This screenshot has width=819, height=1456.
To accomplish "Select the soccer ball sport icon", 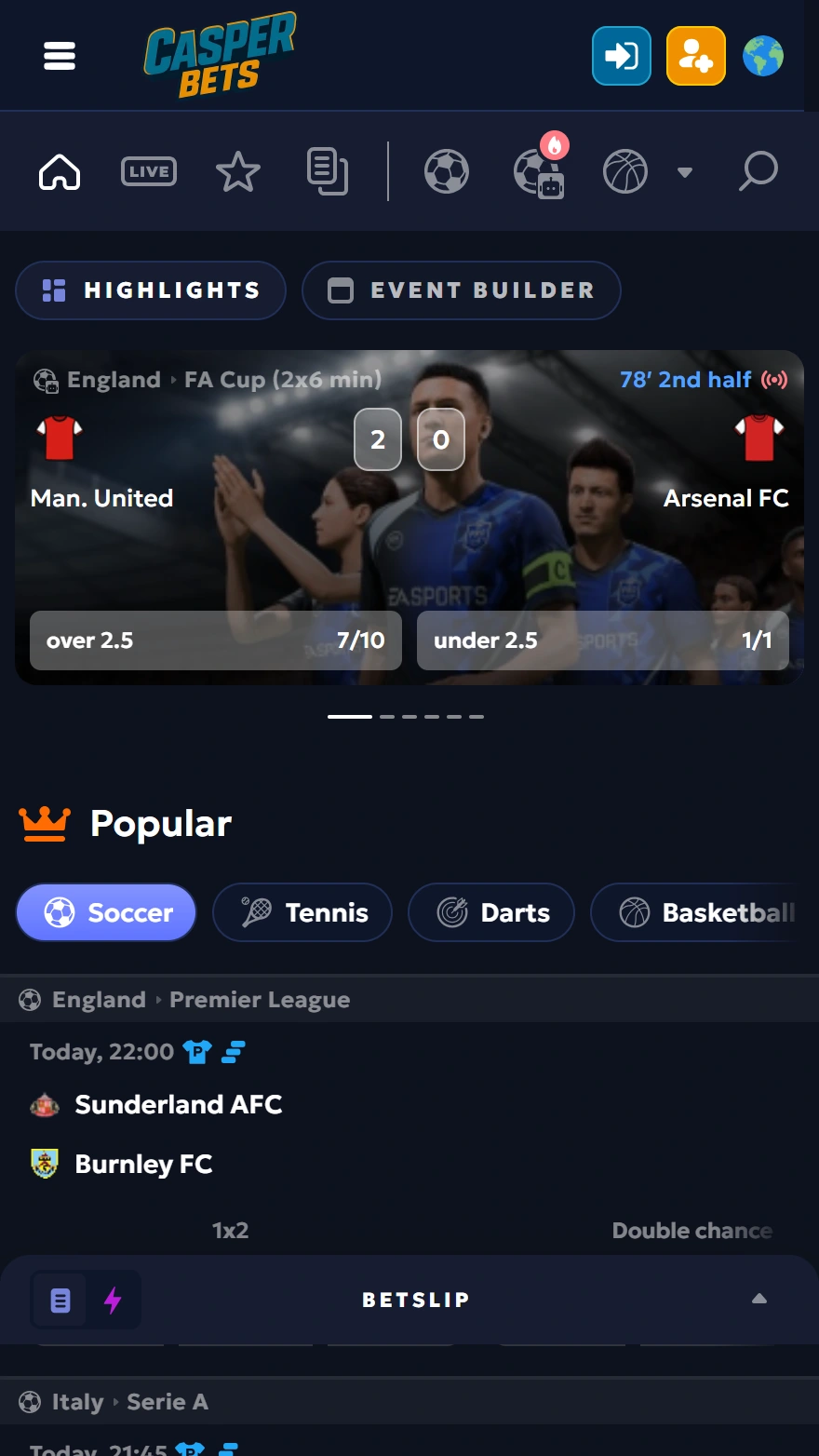I will tap(447, 171).
